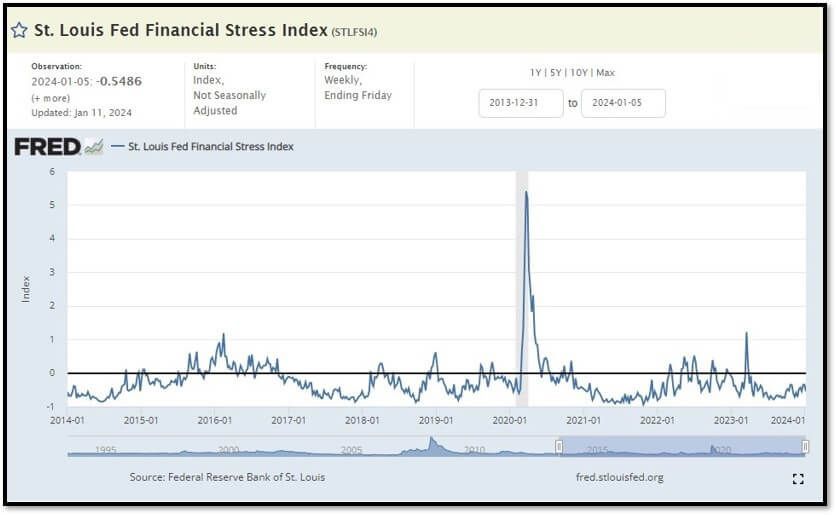This screenshot has height=515, width=836.
Task: Click the x-axis label 2014-01
Action: click(67, 420)
